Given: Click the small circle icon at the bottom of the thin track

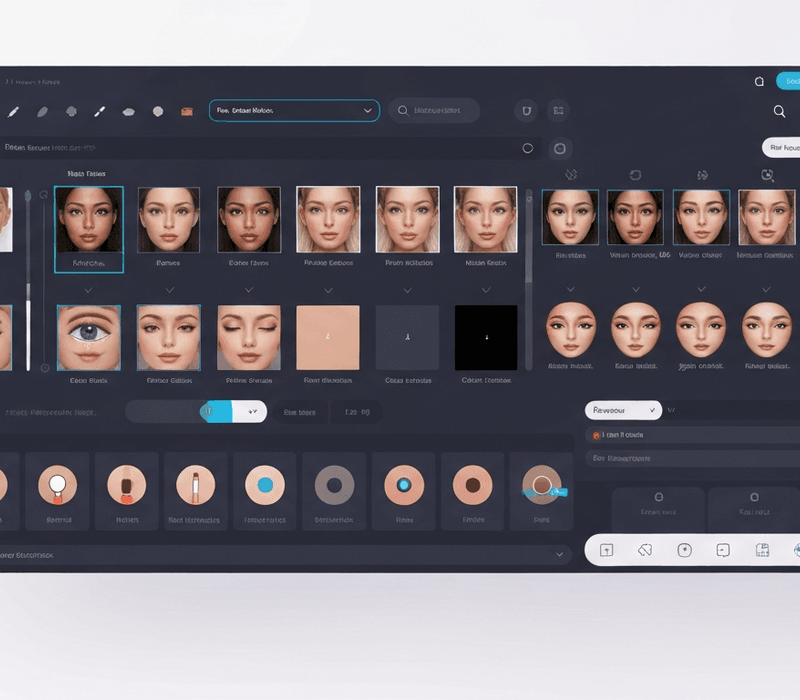Looking at the screenshot, I should coord(45,368).
